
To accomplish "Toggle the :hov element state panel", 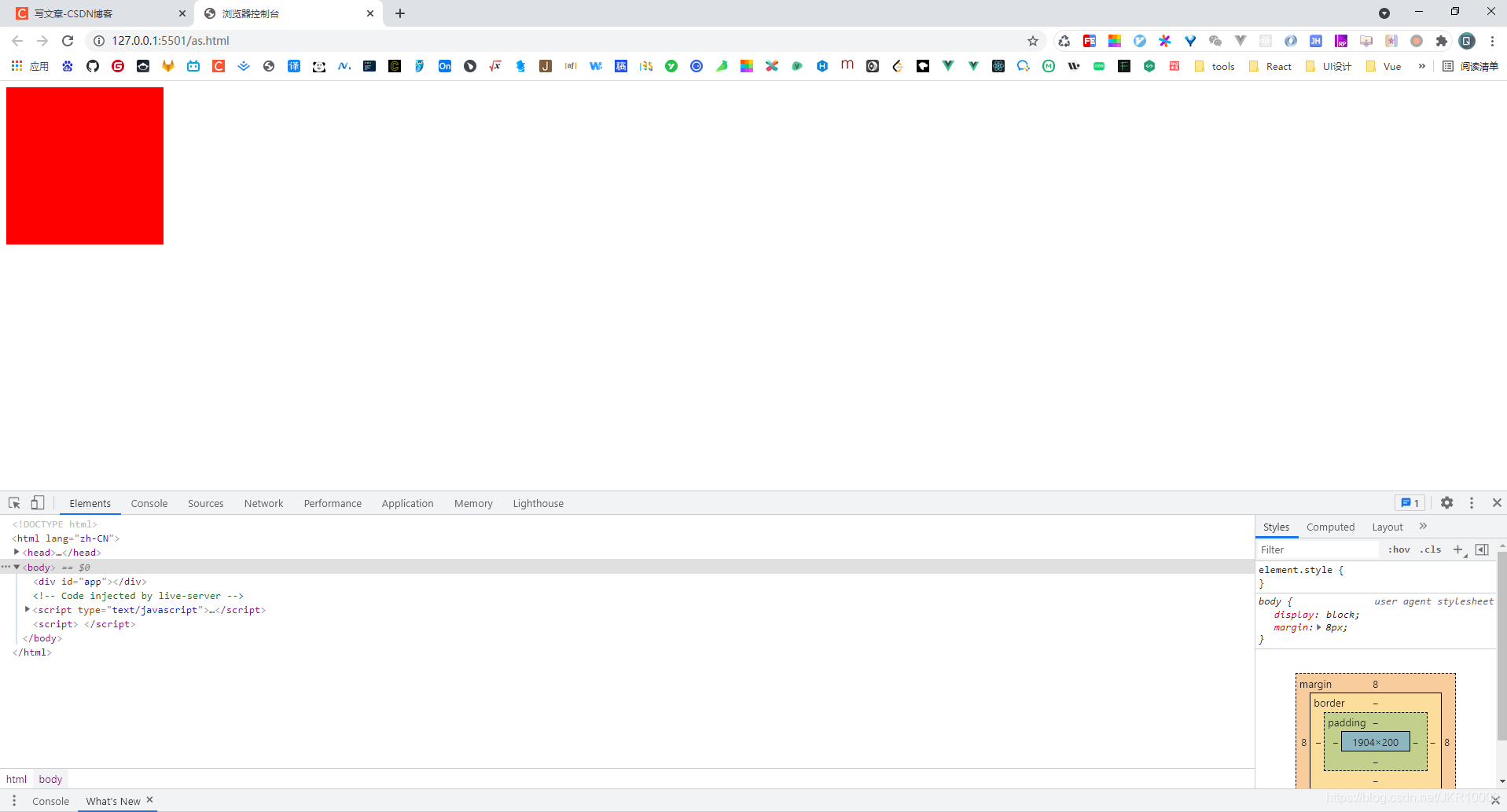I will click(x=1399, y=549).
